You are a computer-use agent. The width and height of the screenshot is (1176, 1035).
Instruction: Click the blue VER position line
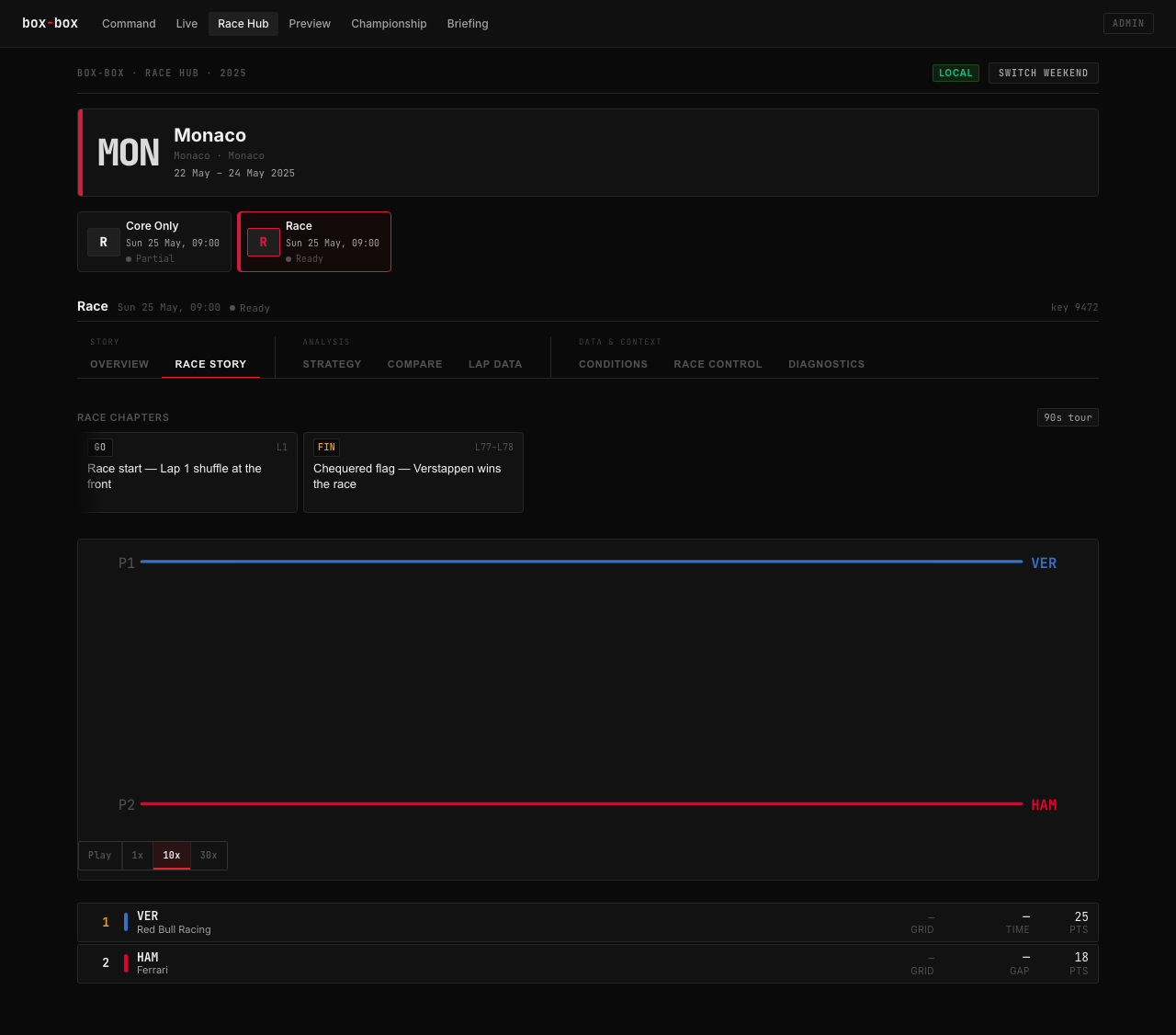(582, 562)
